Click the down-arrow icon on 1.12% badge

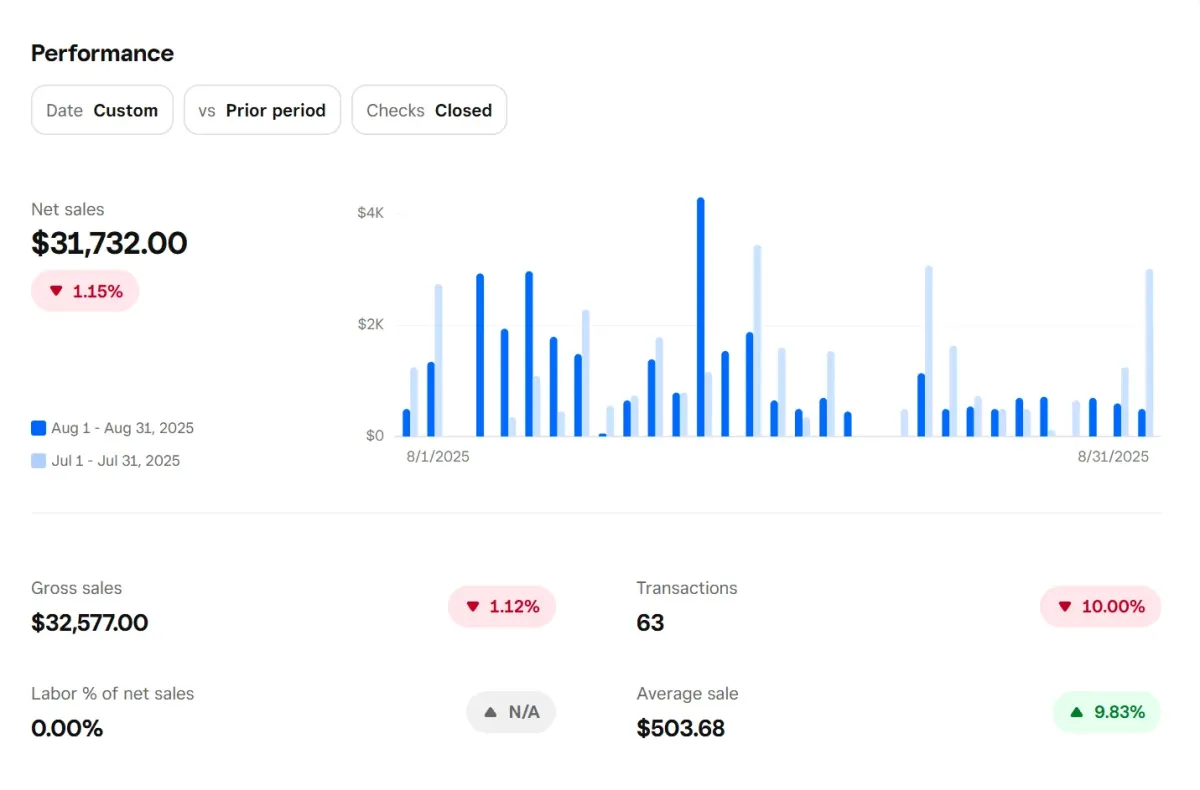pyautogui.click(x=472, y=606)
